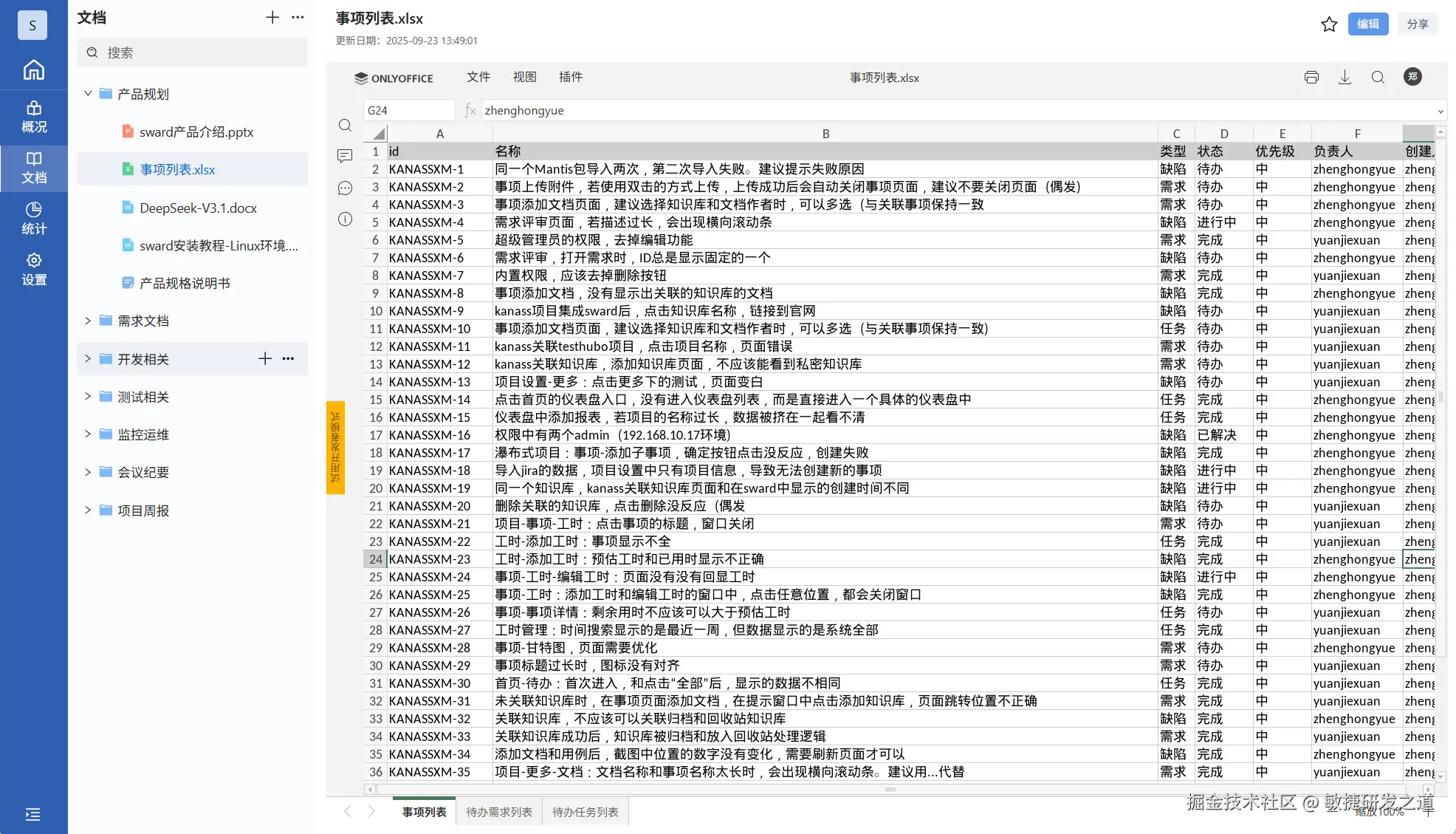Viewport: 1456px width, 834px height.
Task: Expand the 测试相关 folder
Action: (88, 397)
